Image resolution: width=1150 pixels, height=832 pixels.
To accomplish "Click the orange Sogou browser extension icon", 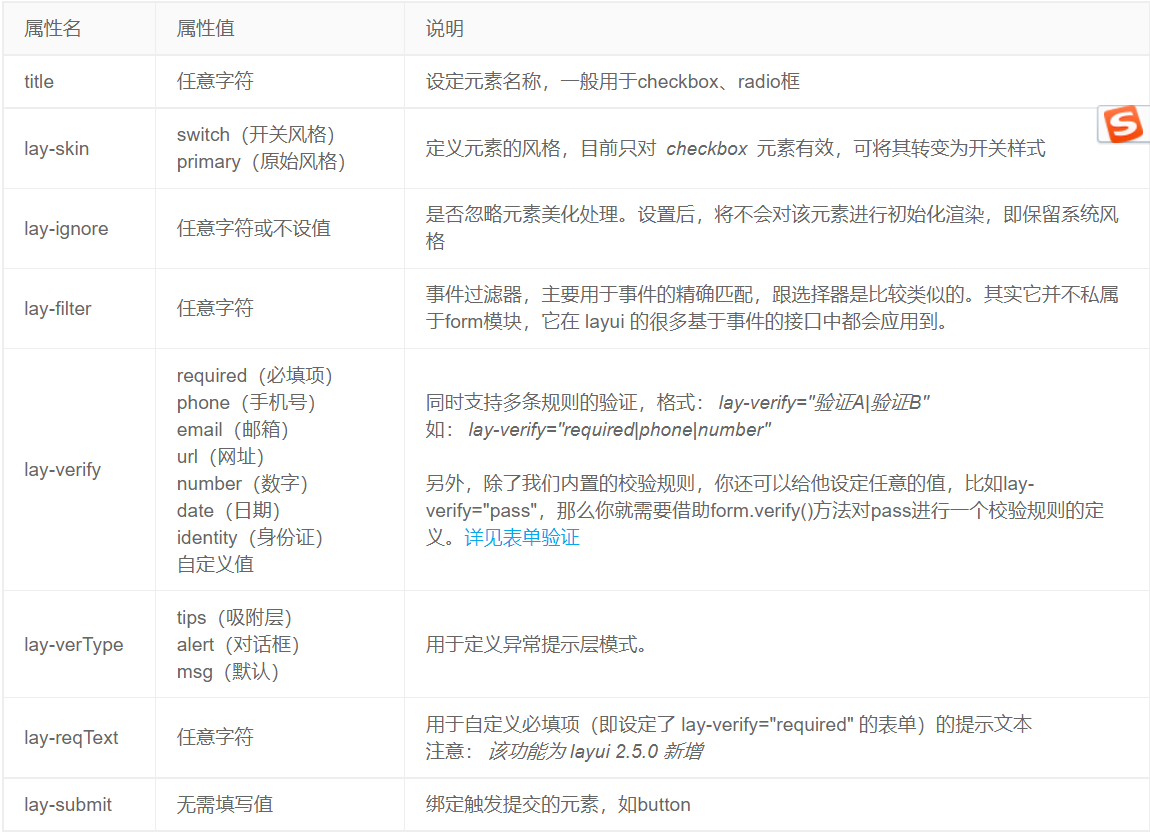I will click(x=1122, y=124).
